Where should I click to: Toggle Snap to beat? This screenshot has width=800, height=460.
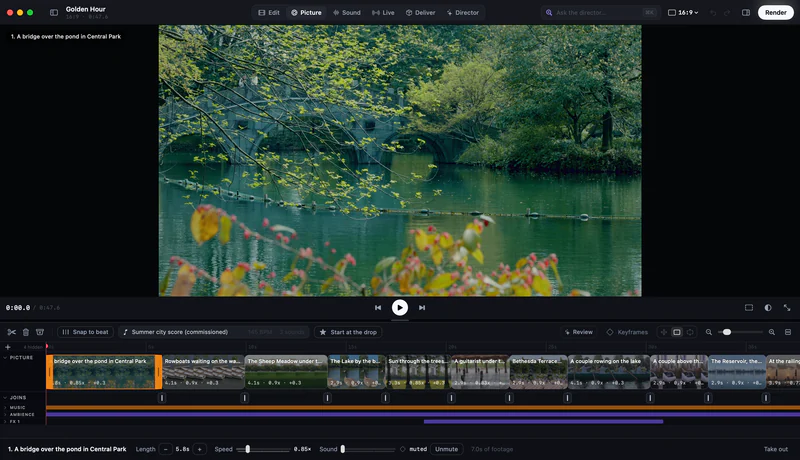pos(85,332)
